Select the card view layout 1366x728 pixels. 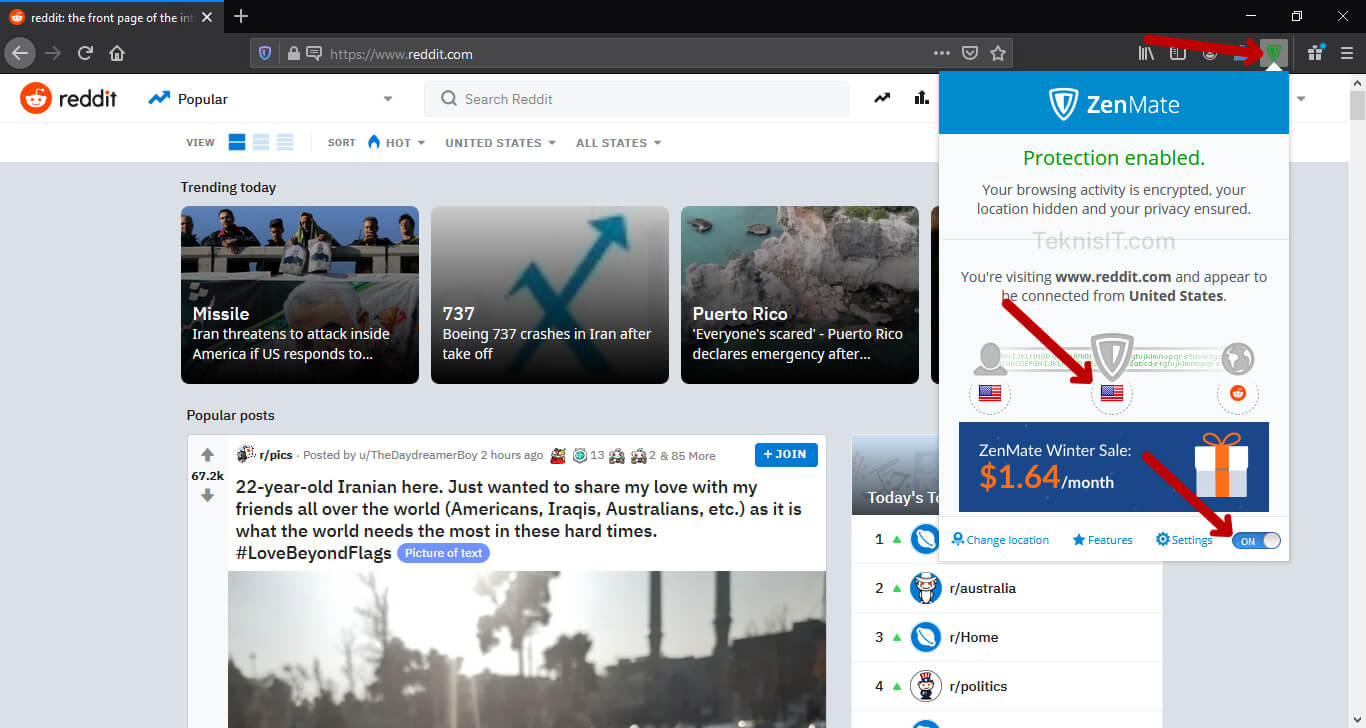(237, 143)
